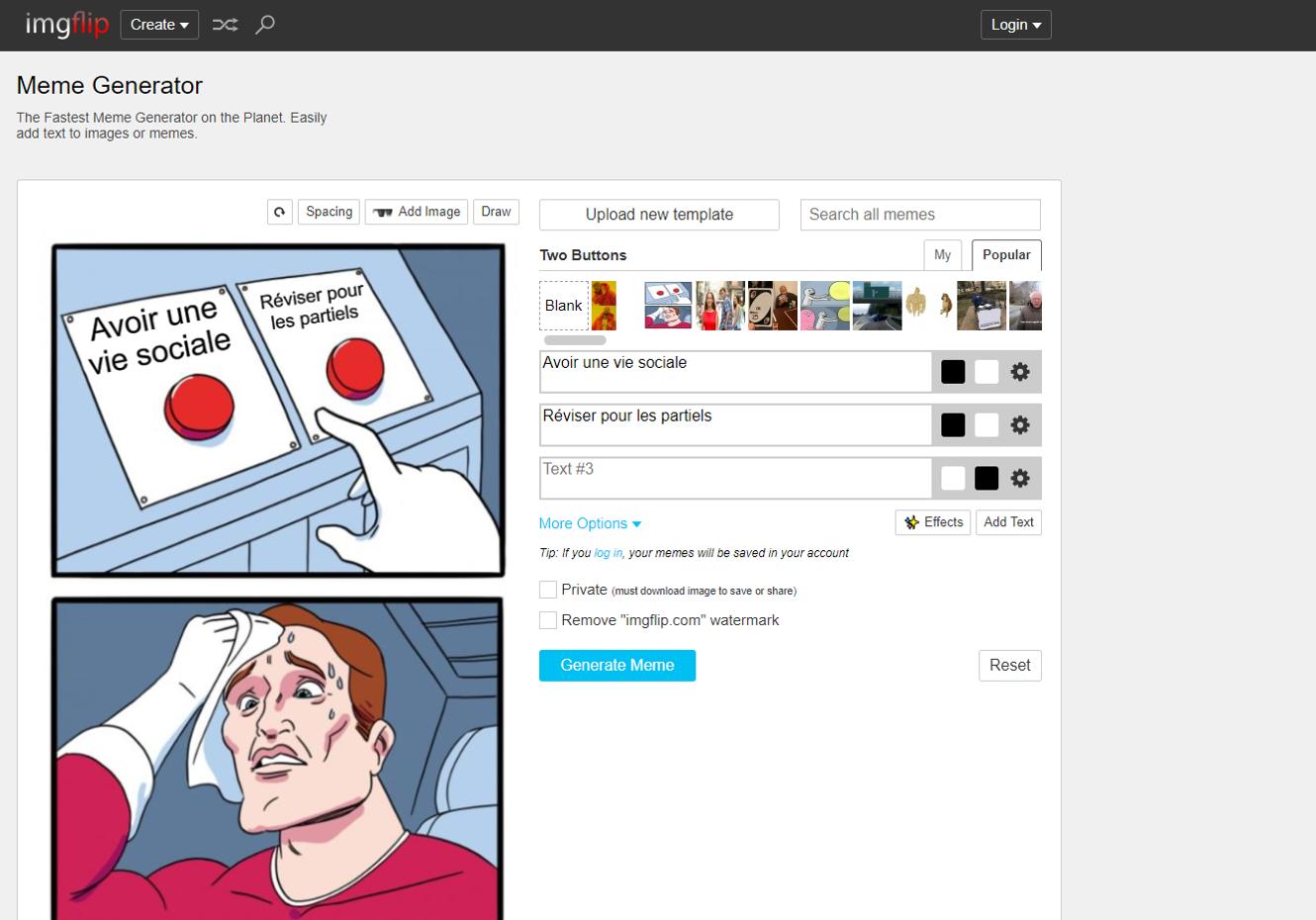Click the shuffle random meme icon

(225, 25)
